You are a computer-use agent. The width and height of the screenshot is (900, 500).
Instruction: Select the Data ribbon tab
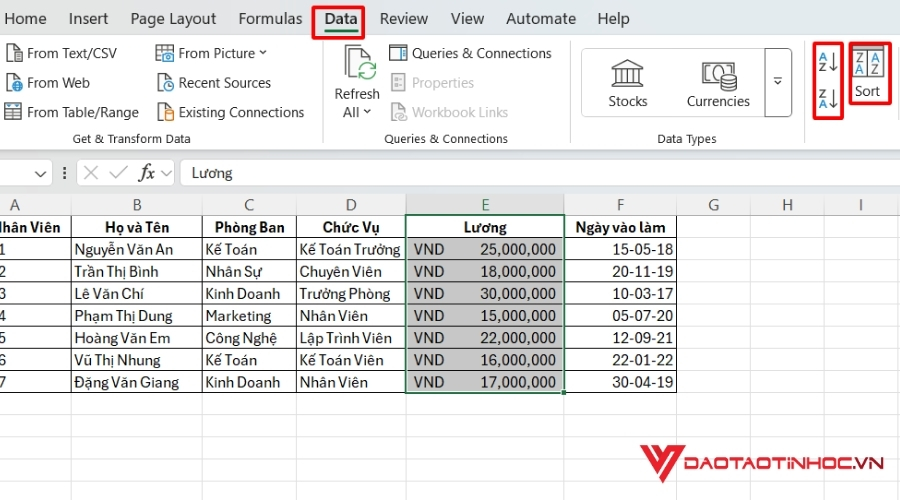(x=340, y=19)
